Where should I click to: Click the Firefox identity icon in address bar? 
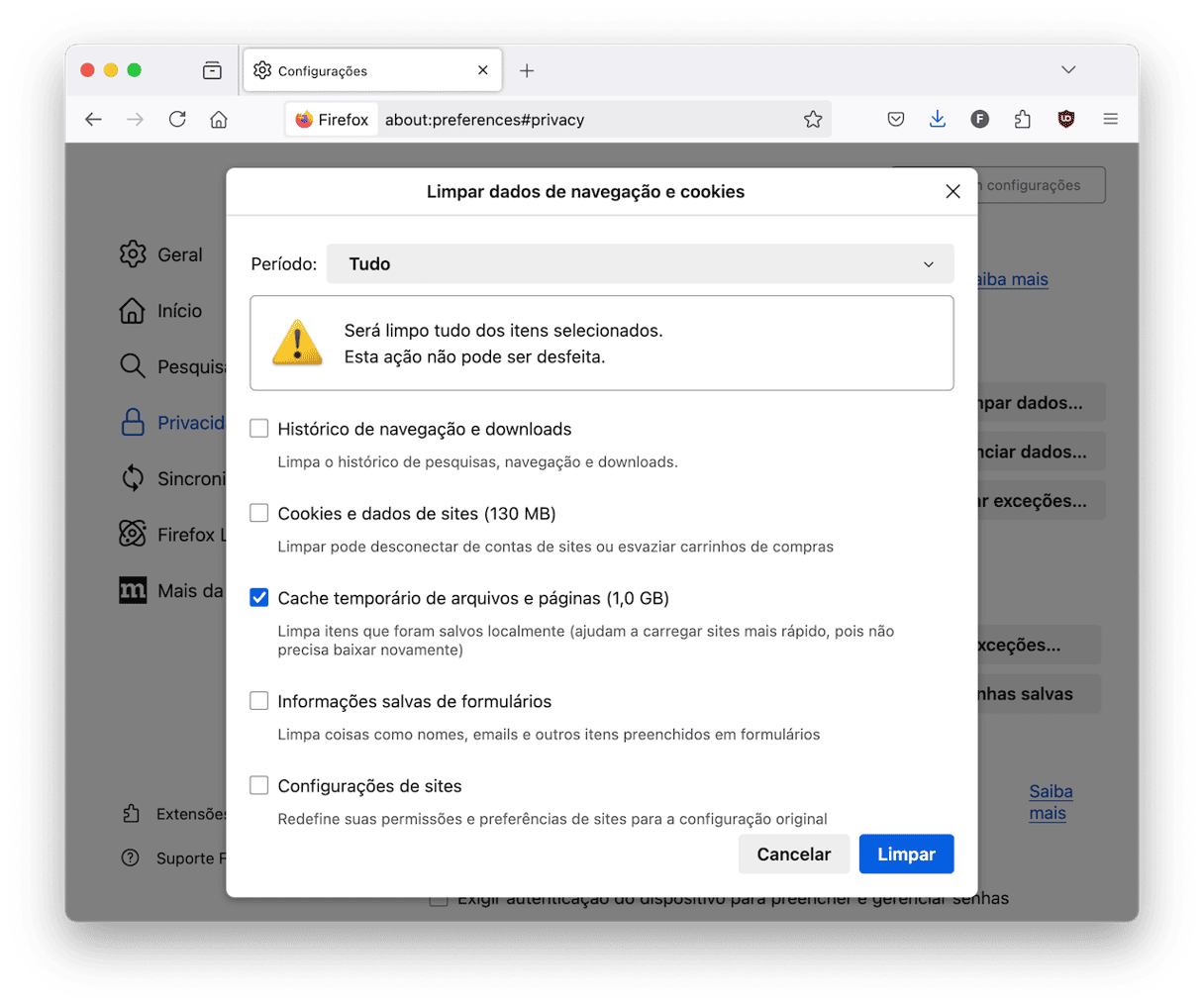tap(332, 120)
